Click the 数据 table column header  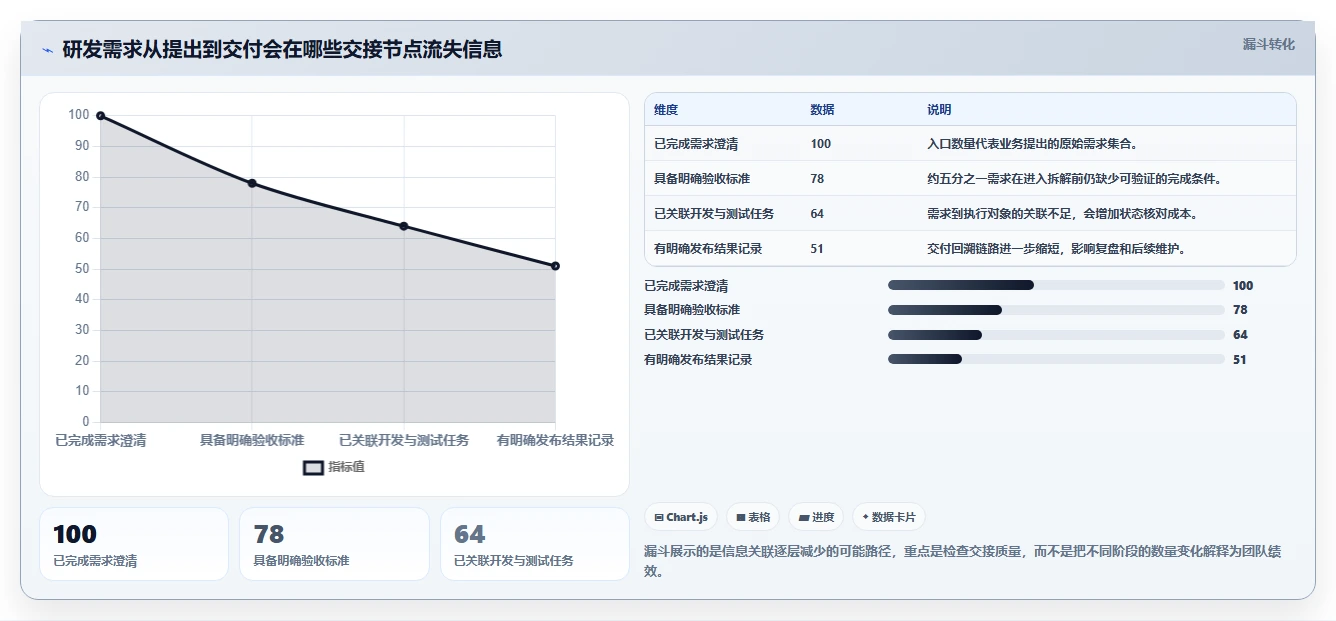822,110
